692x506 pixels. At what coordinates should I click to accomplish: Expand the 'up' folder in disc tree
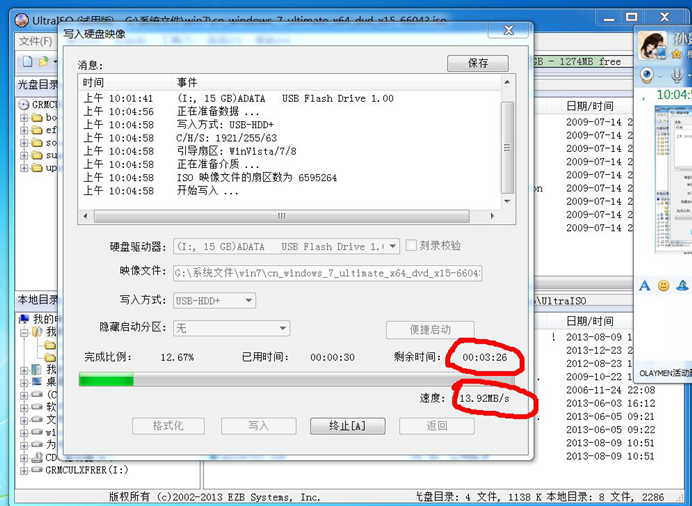[24, 168]
